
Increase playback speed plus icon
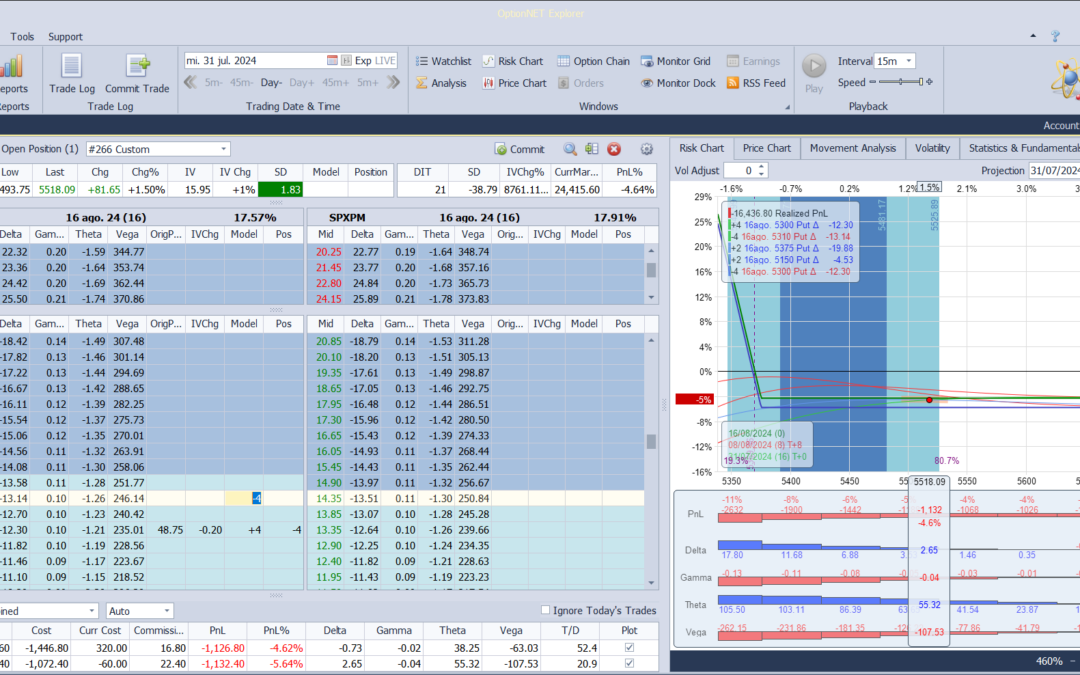pyautogui.click(x=929, y=82)
